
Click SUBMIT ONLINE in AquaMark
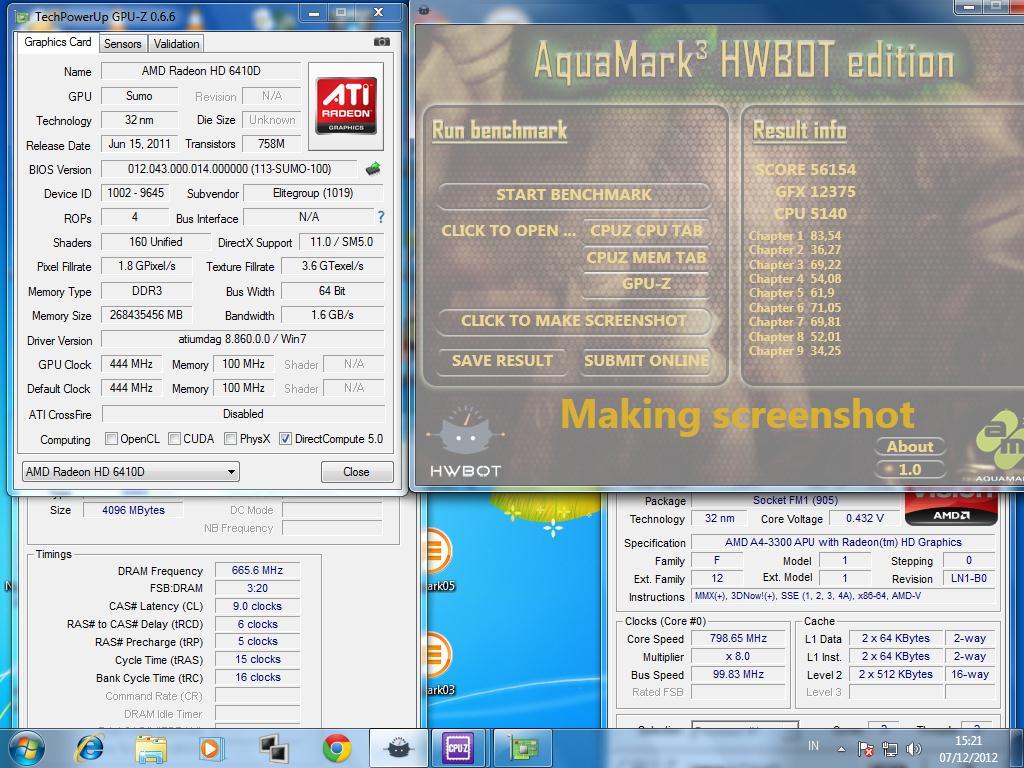(646, 360)
